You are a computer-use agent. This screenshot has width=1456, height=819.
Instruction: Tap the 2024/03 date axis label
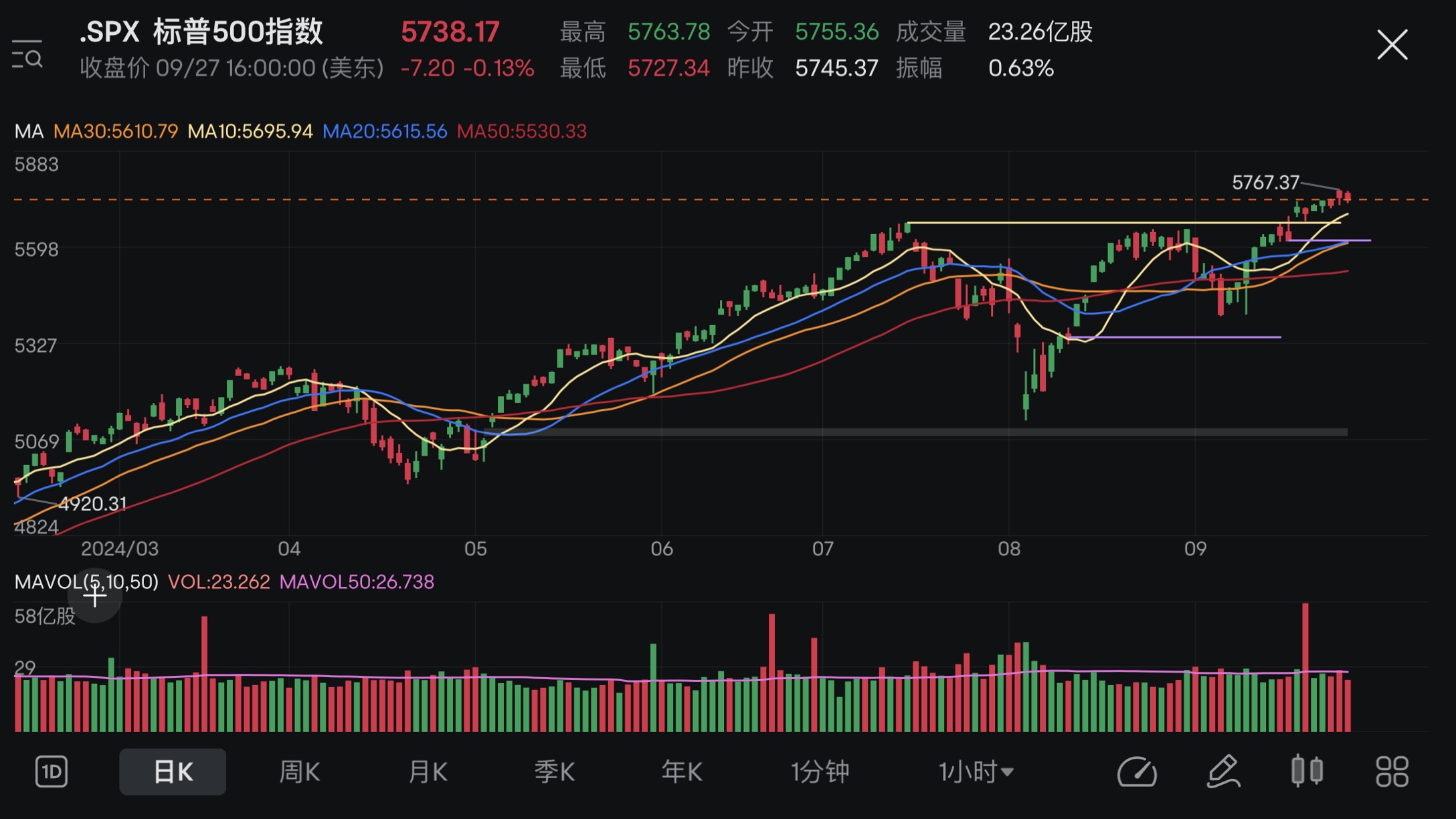pos(120,549)
